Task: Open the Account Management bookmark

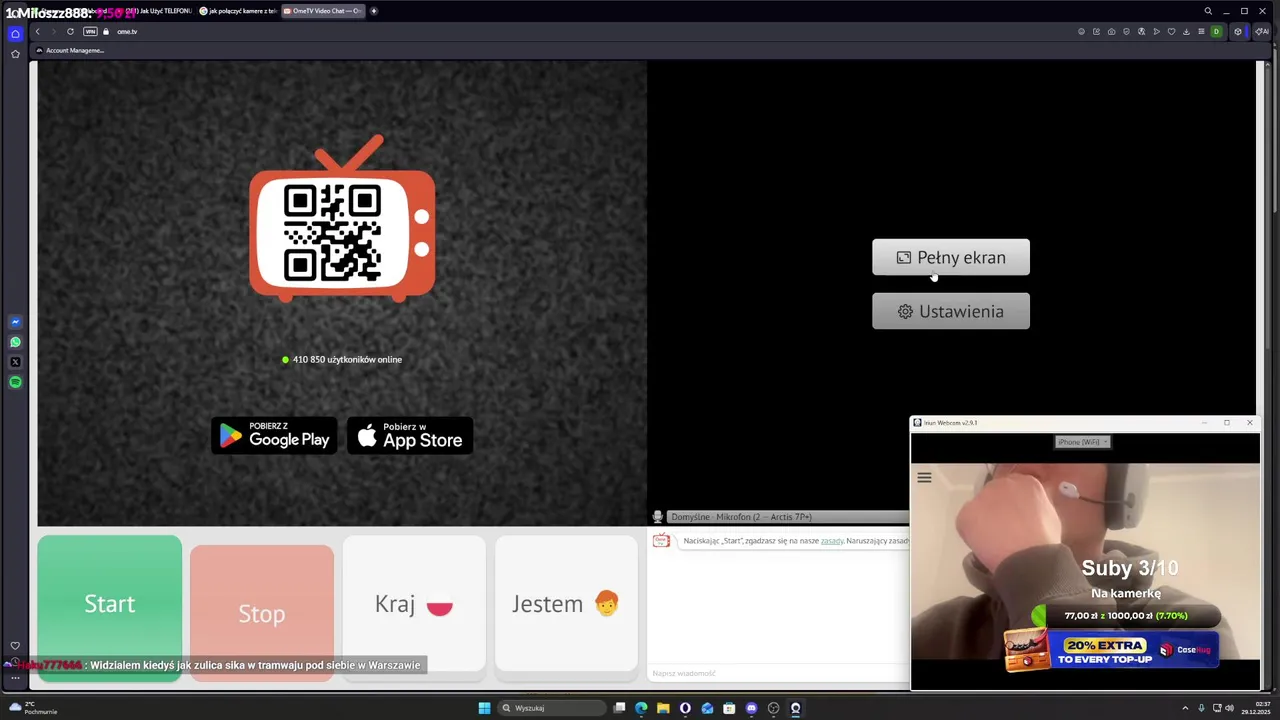Action: (x=70, y=50)
